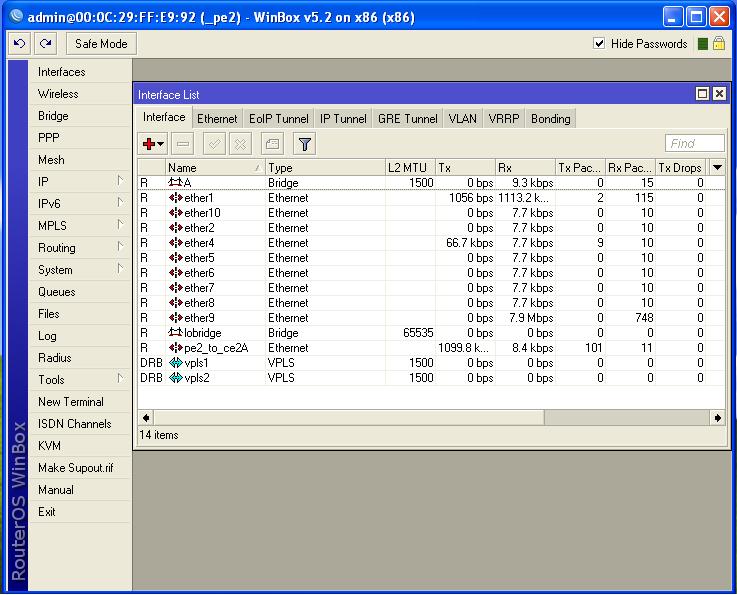Expand the IPv6 submenu

click(x=120, y=203)
